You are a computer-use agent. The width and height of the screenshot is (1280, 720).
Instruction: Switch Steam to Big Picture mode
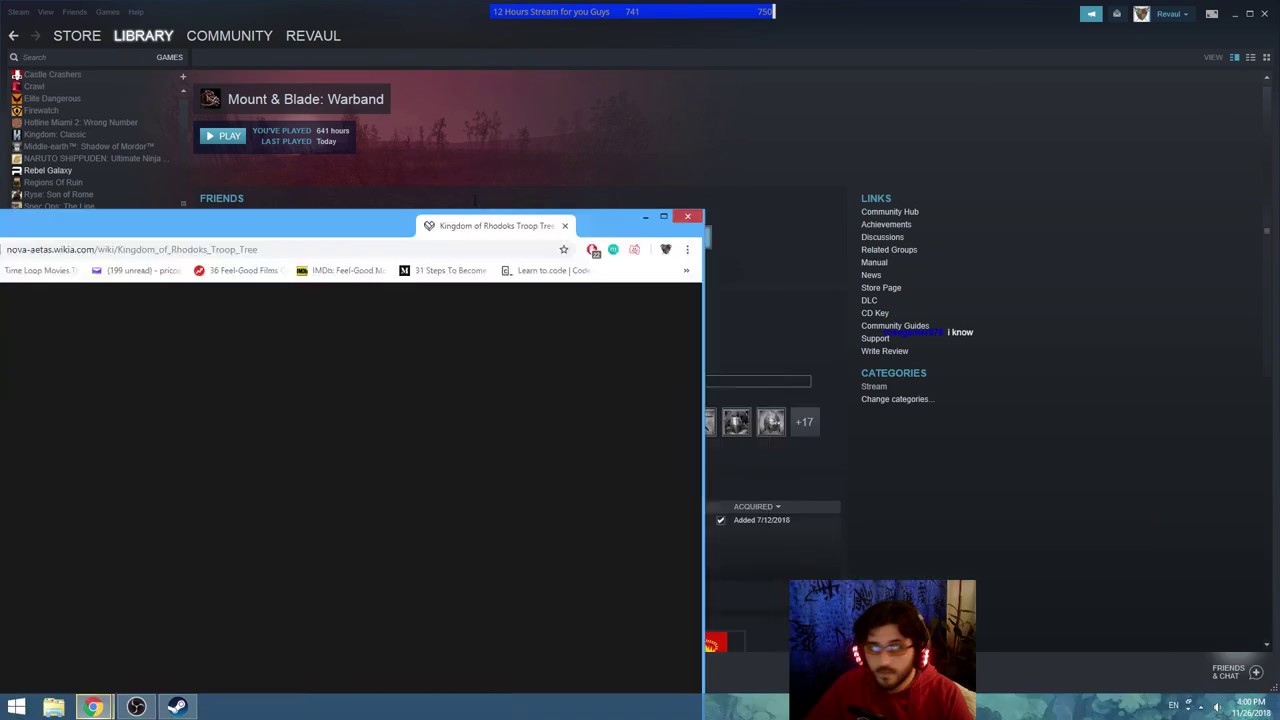pos(1212,14)
